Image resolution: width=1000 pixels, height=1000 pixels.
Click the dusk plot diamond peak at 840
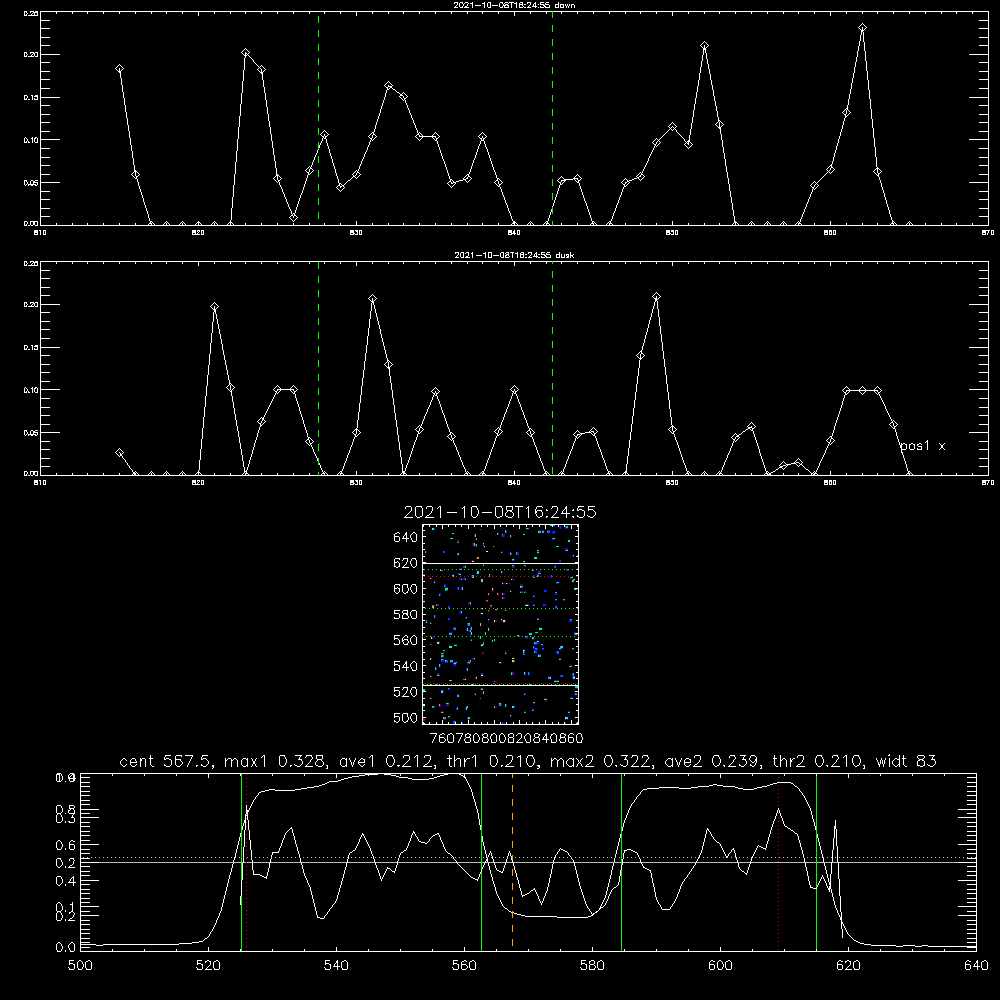515,389
